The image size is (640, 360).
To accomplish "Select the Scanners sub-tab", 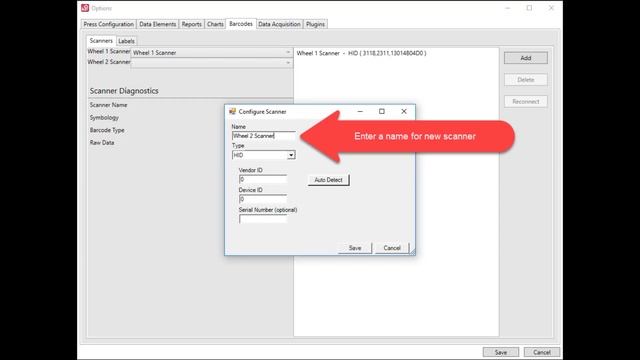I will (101, 40).
